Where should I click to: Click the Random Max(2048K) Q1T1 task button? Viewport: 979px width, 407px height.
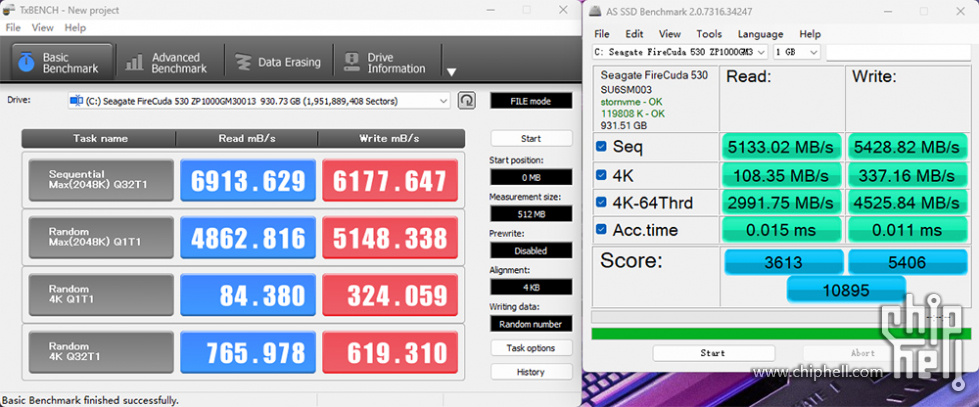101,237
